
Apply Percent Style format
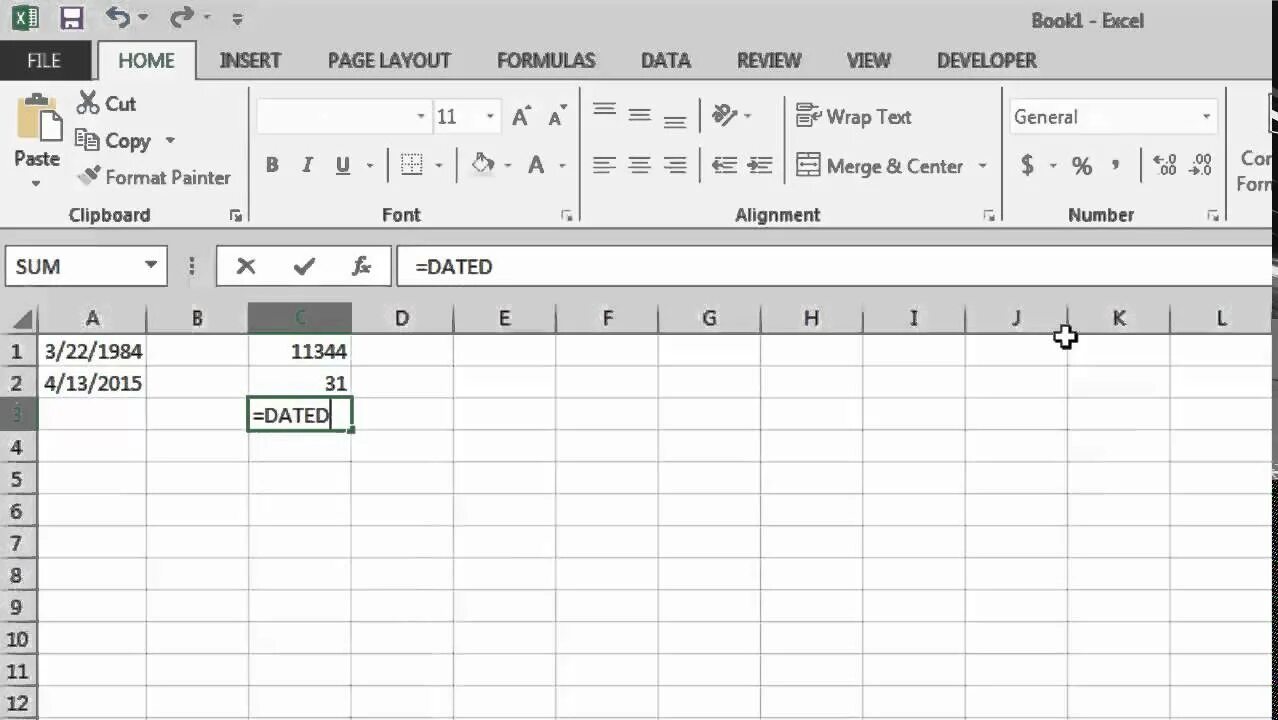[1082, 166]
